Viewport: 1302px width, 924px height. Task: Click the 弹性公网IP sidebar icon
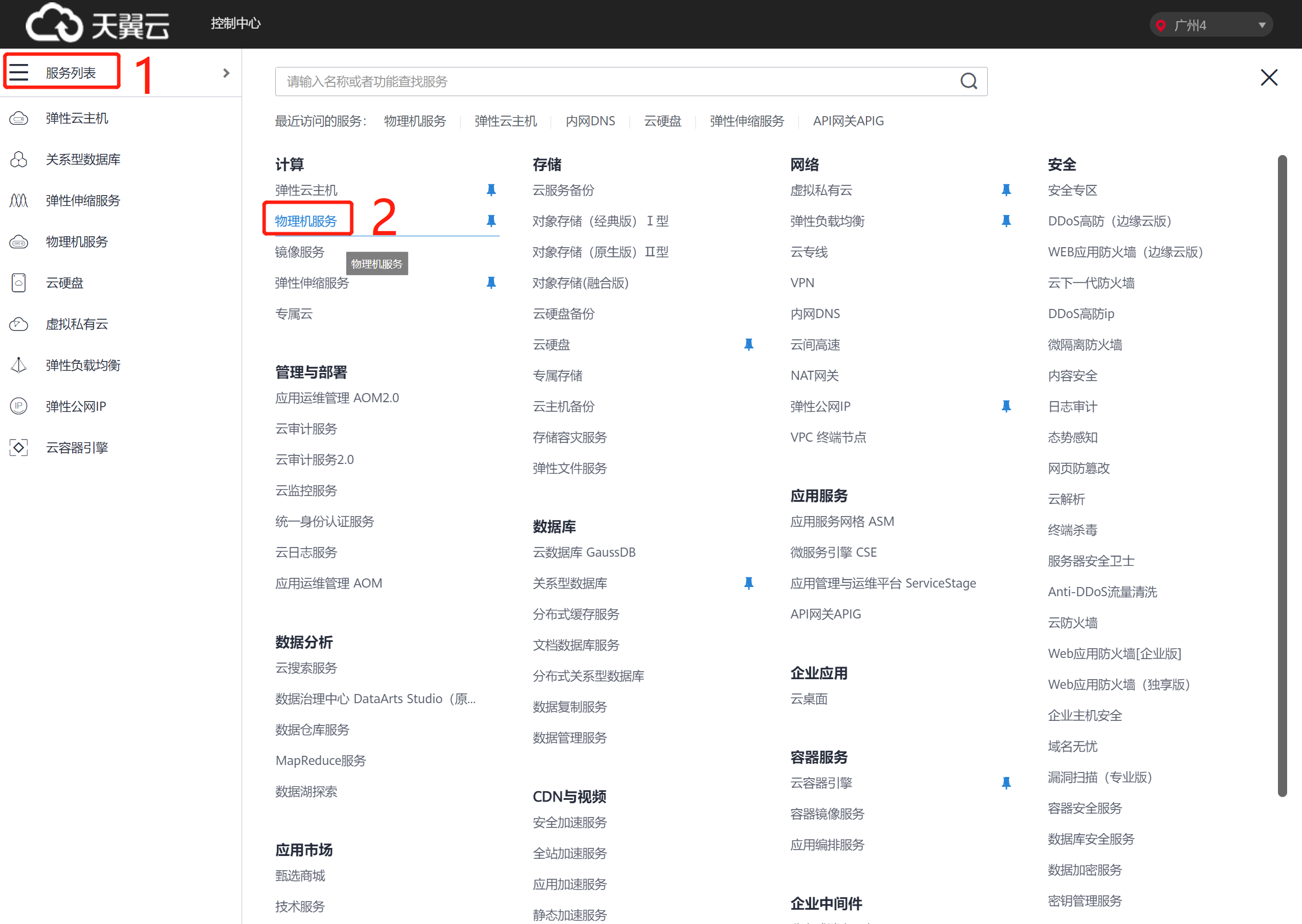point(19,406)
